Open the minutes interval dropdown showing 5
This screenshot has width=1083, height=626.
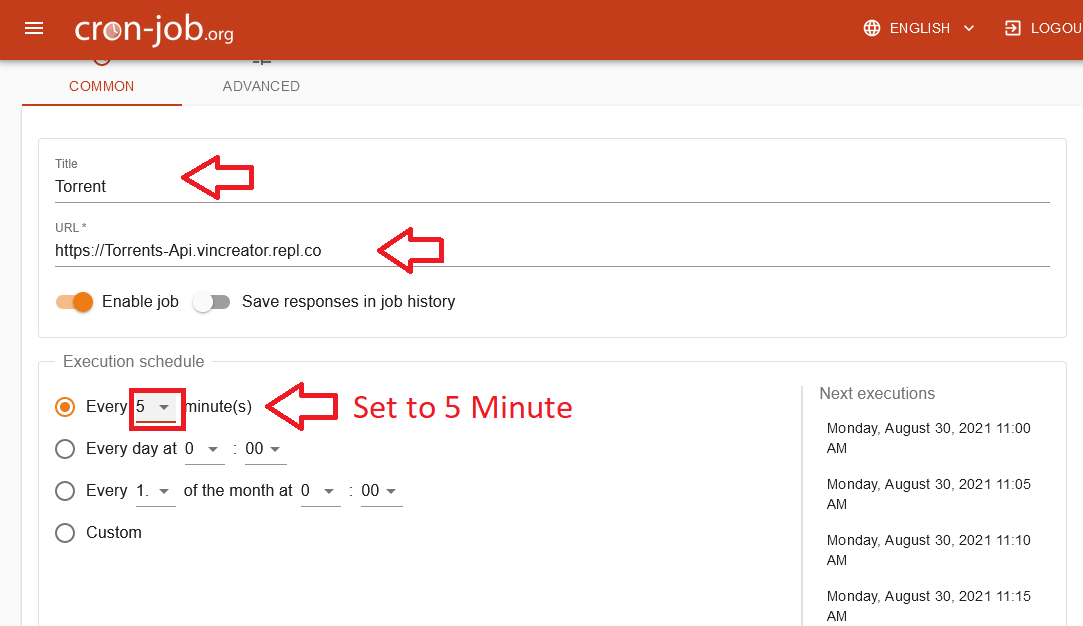click(155, 407)
